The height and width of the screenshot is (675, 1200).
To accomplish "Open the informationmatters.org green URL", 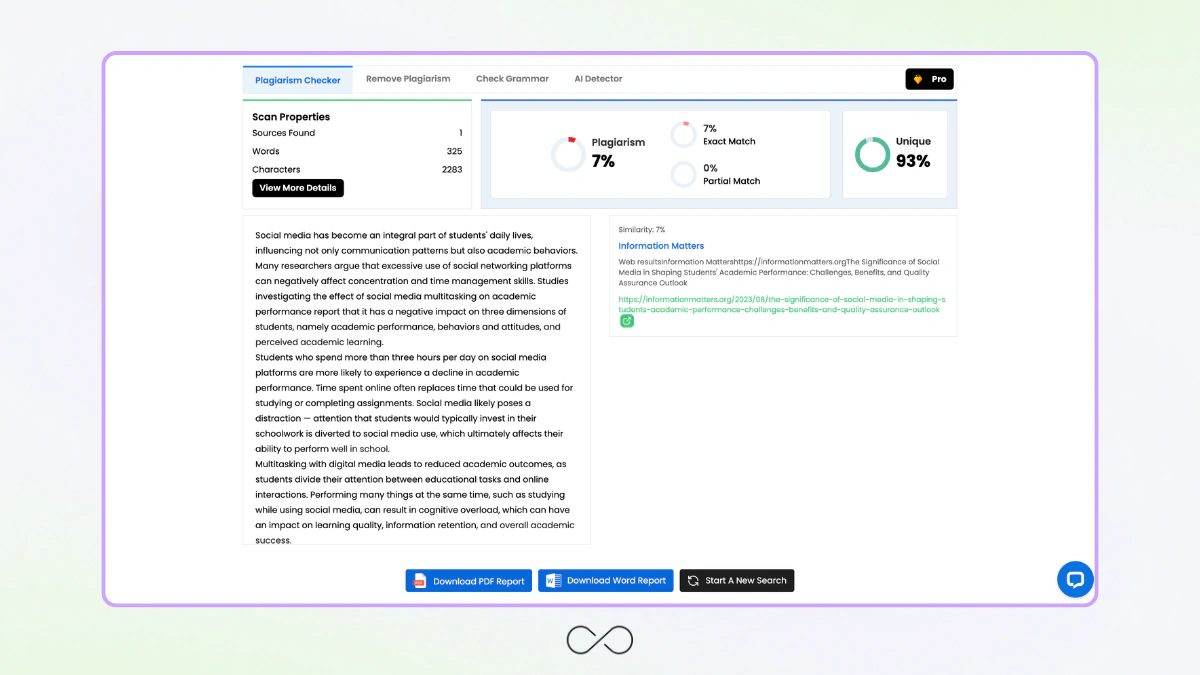I will point(782,304).
